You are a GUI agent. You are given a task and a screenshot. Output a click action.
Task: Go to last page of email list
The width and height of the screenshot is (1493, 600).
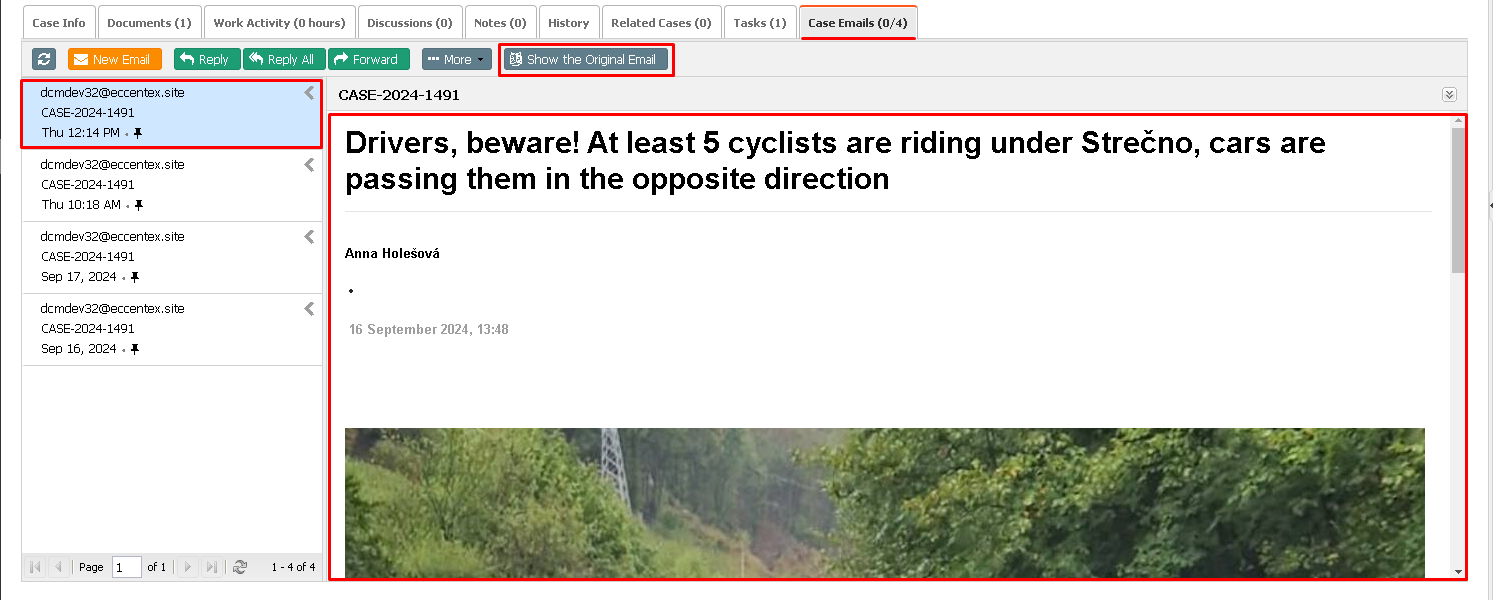[211, 567]
